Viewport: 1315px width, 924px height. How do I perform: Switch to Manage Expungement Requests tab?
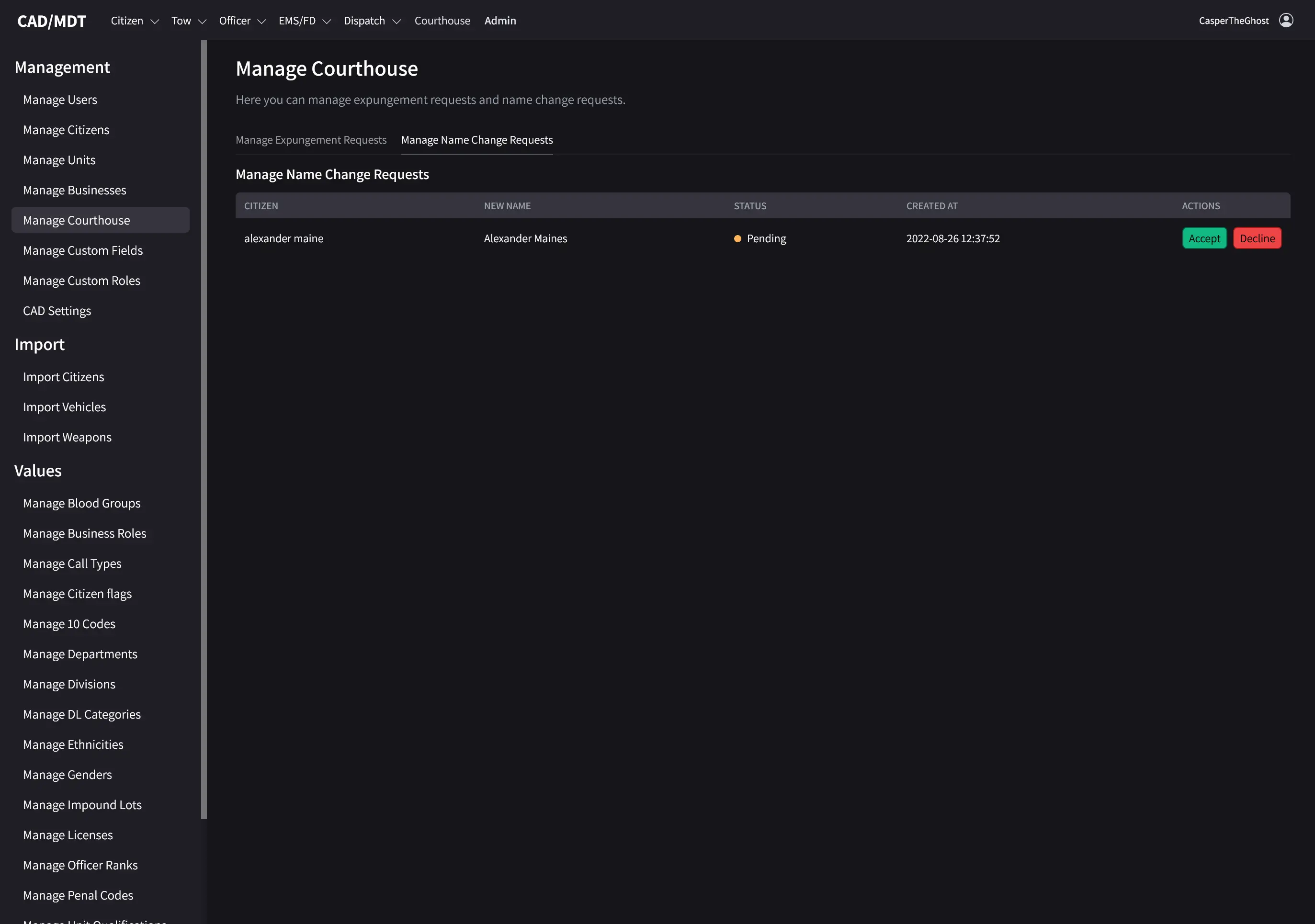point(311,140)
